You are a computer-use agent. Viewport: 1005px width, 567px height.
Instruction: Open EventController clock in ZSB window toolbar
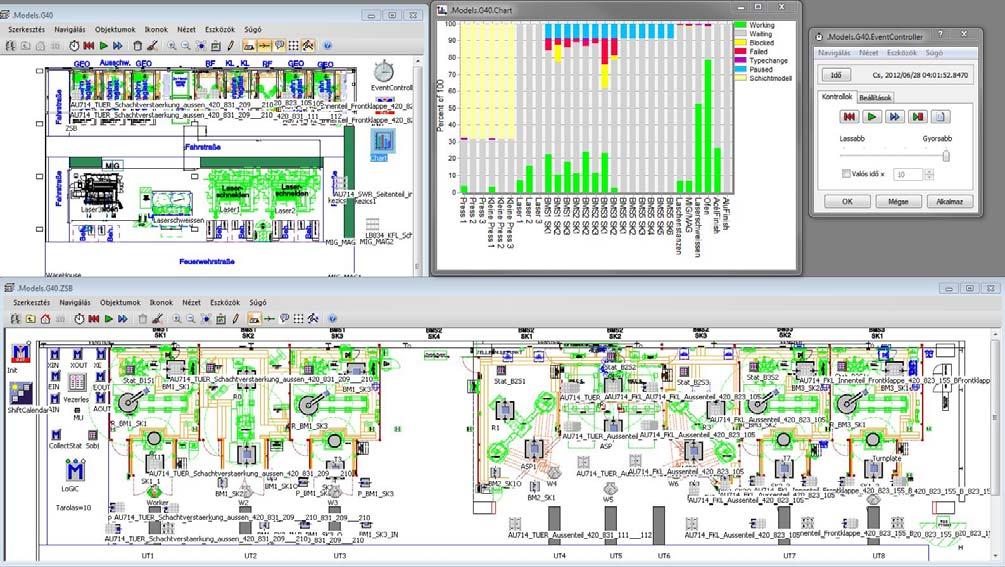(79, 319)
